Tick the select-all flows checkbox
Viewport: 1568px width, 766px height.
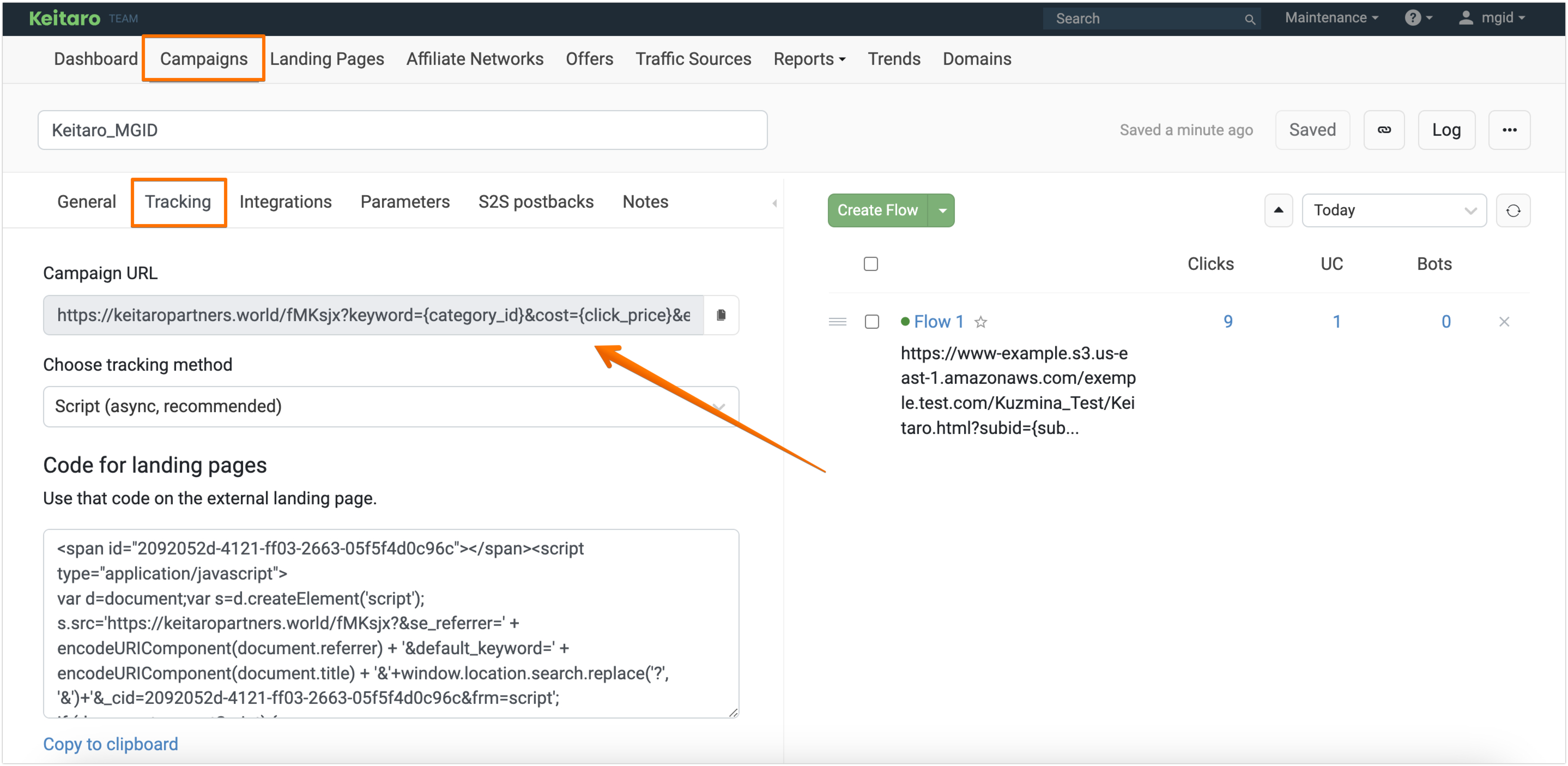870,264
